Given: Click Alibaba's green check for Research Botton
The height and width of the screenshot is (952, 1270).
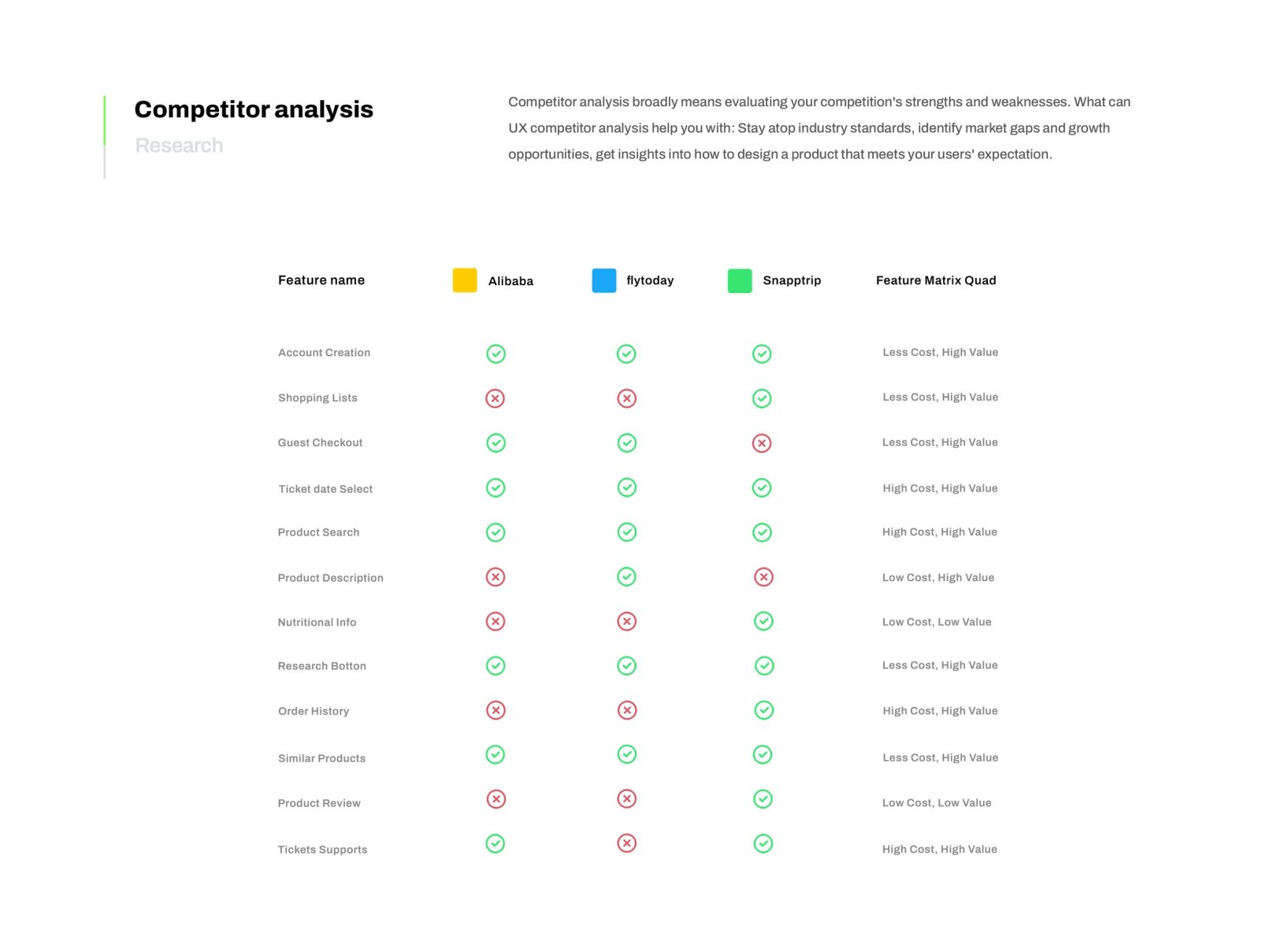Looking at the screenshot, I should coord(496,666).
